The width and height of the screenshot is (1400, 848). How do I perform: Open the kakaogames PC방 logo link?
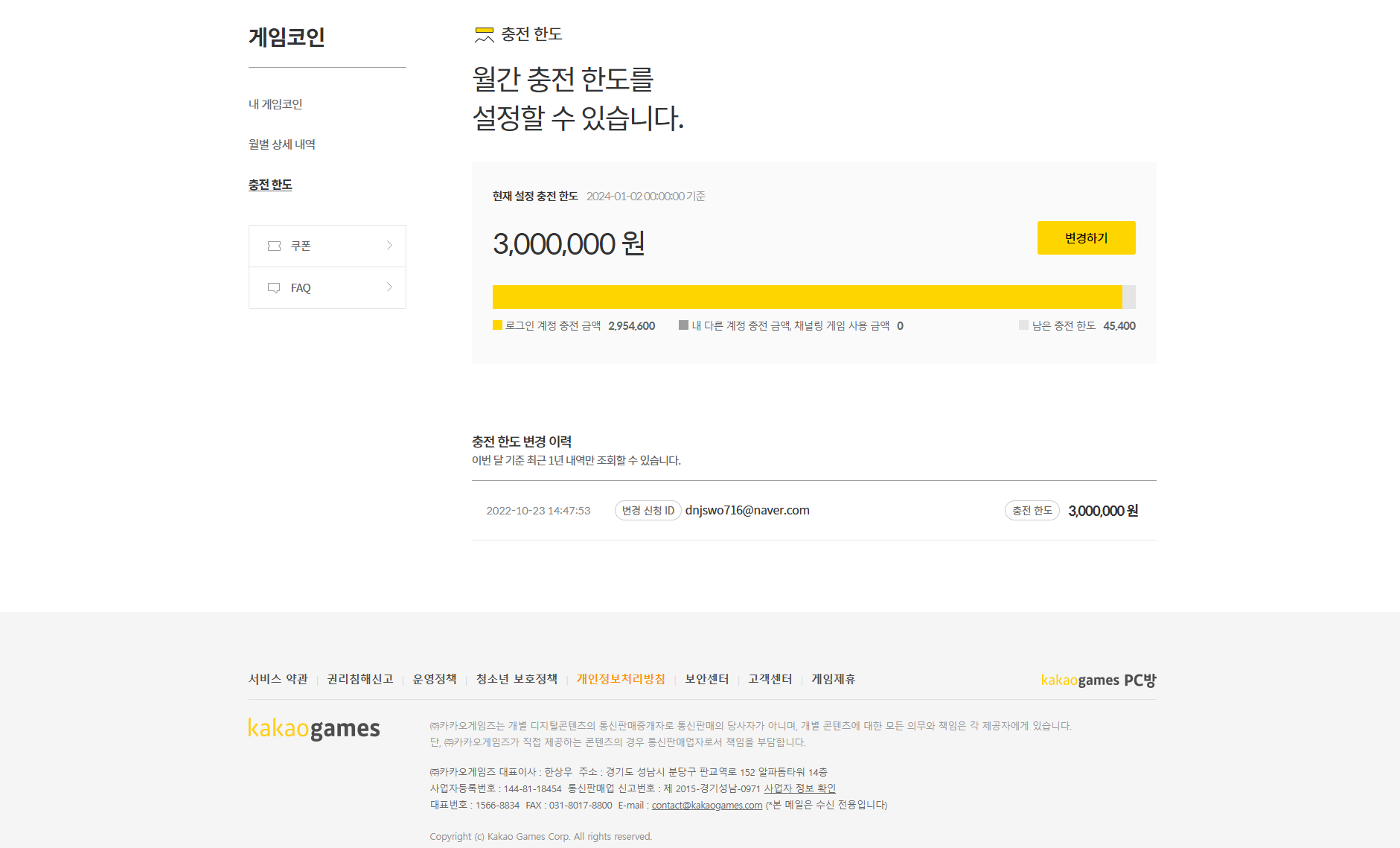1098,680
